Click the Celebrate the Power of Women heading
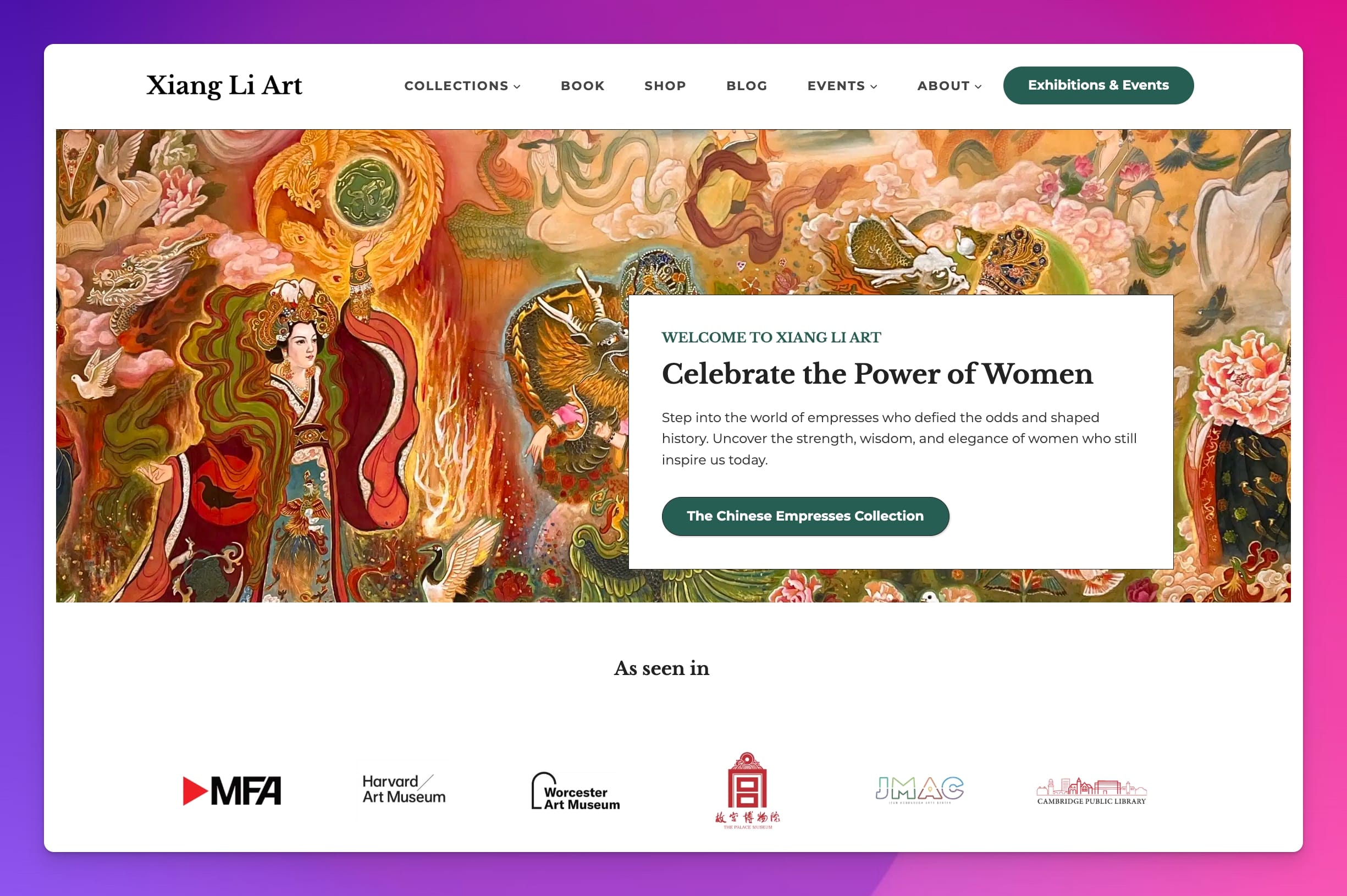The image size is (1347, 896). tap(877, 374)
